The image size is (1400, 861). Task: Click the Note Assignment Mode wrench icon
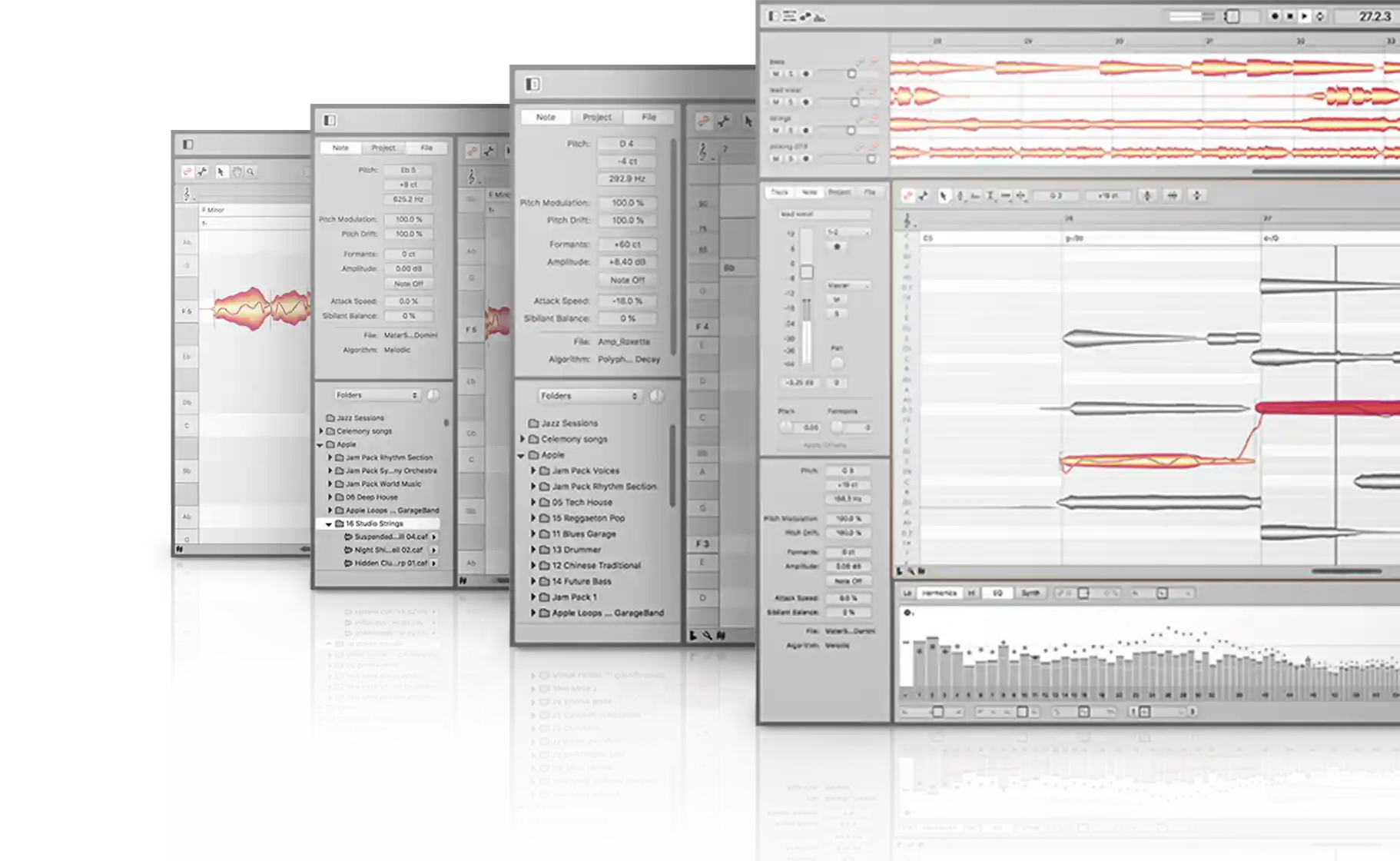point(923,196)
